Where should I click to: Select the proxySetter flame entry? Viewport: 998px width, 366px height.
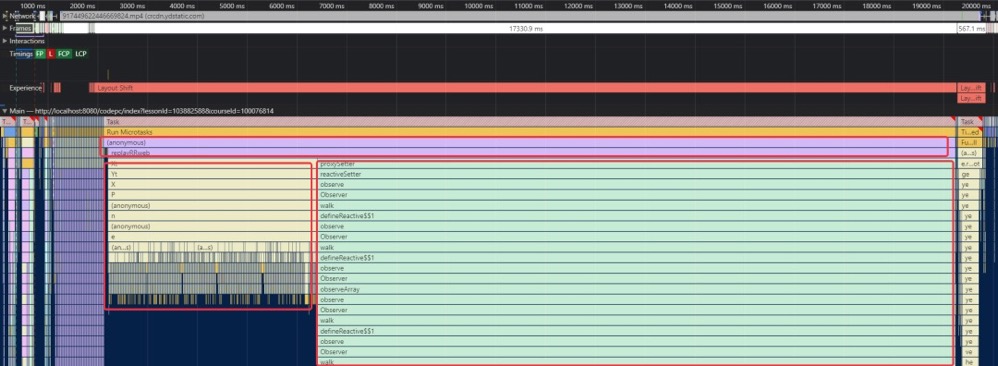click(635, 164)
